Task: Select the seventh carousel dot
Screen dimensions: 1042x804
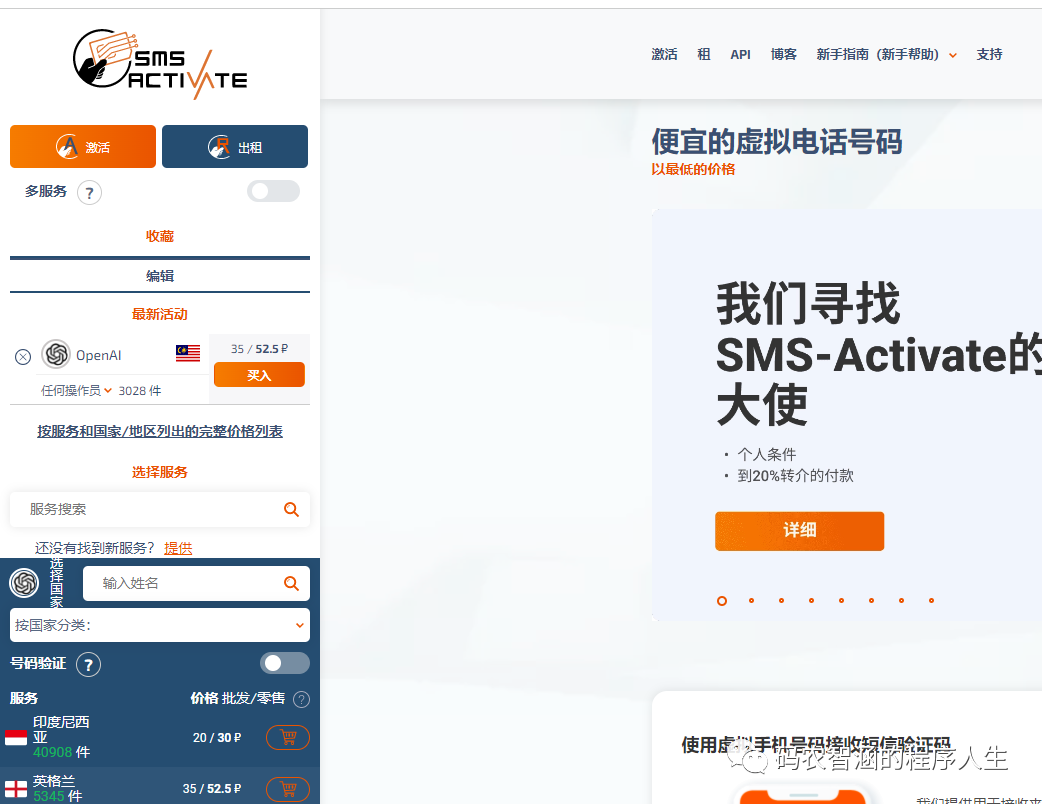Action: click(x=901, y=601)
